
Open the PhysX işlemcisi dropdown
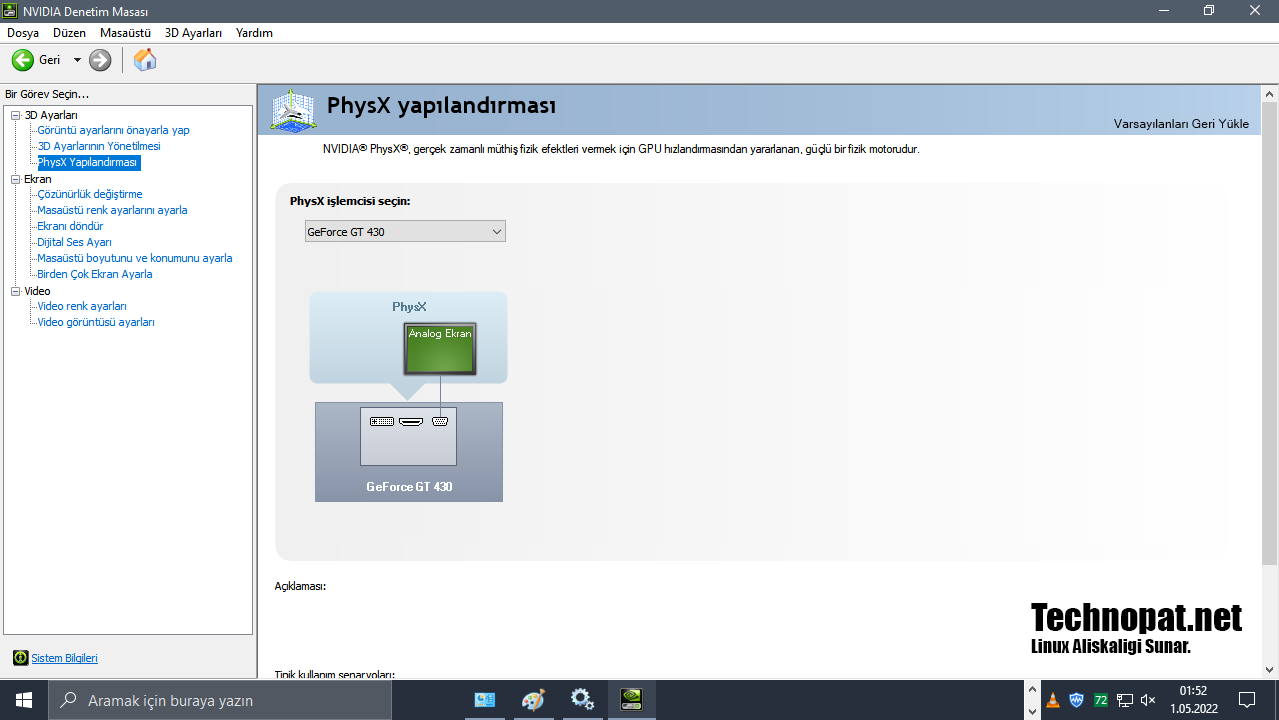tap(405, 232)
